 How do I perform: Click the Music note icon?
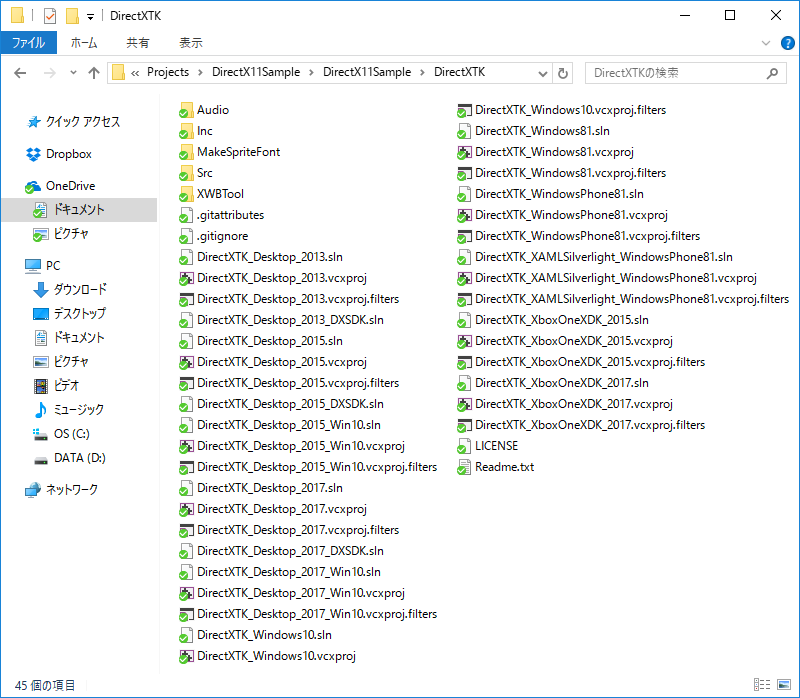point(41,410)
